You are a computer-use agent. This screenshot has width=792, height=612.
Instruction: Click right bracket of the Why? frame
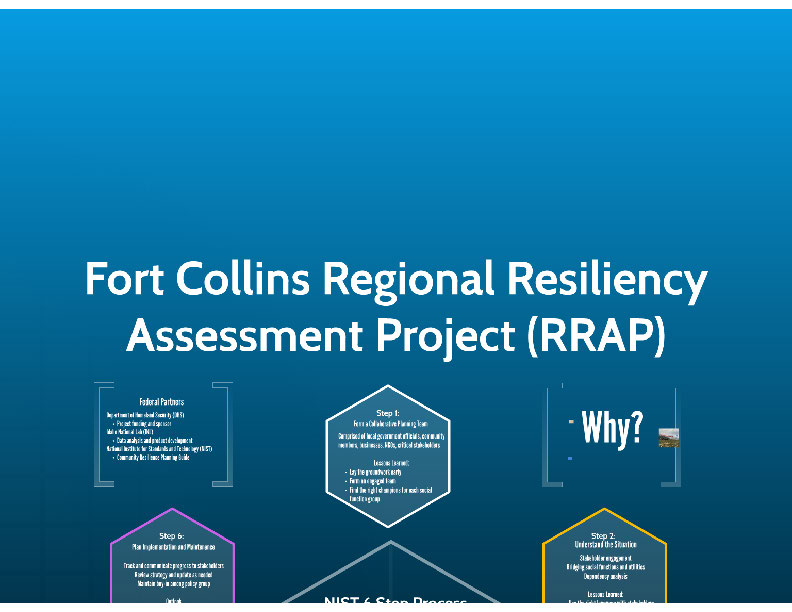(x=678, y=434)
